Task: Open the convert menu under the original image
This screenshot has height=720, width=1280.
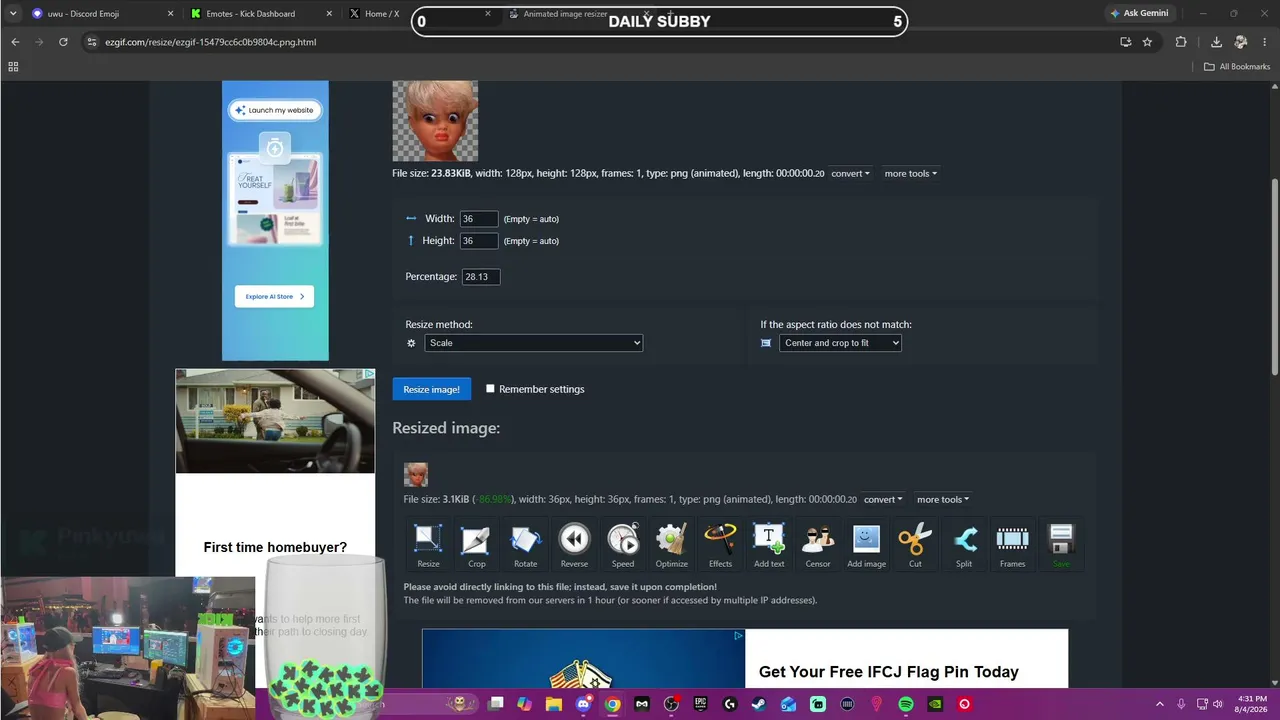Action: (850, 173)
